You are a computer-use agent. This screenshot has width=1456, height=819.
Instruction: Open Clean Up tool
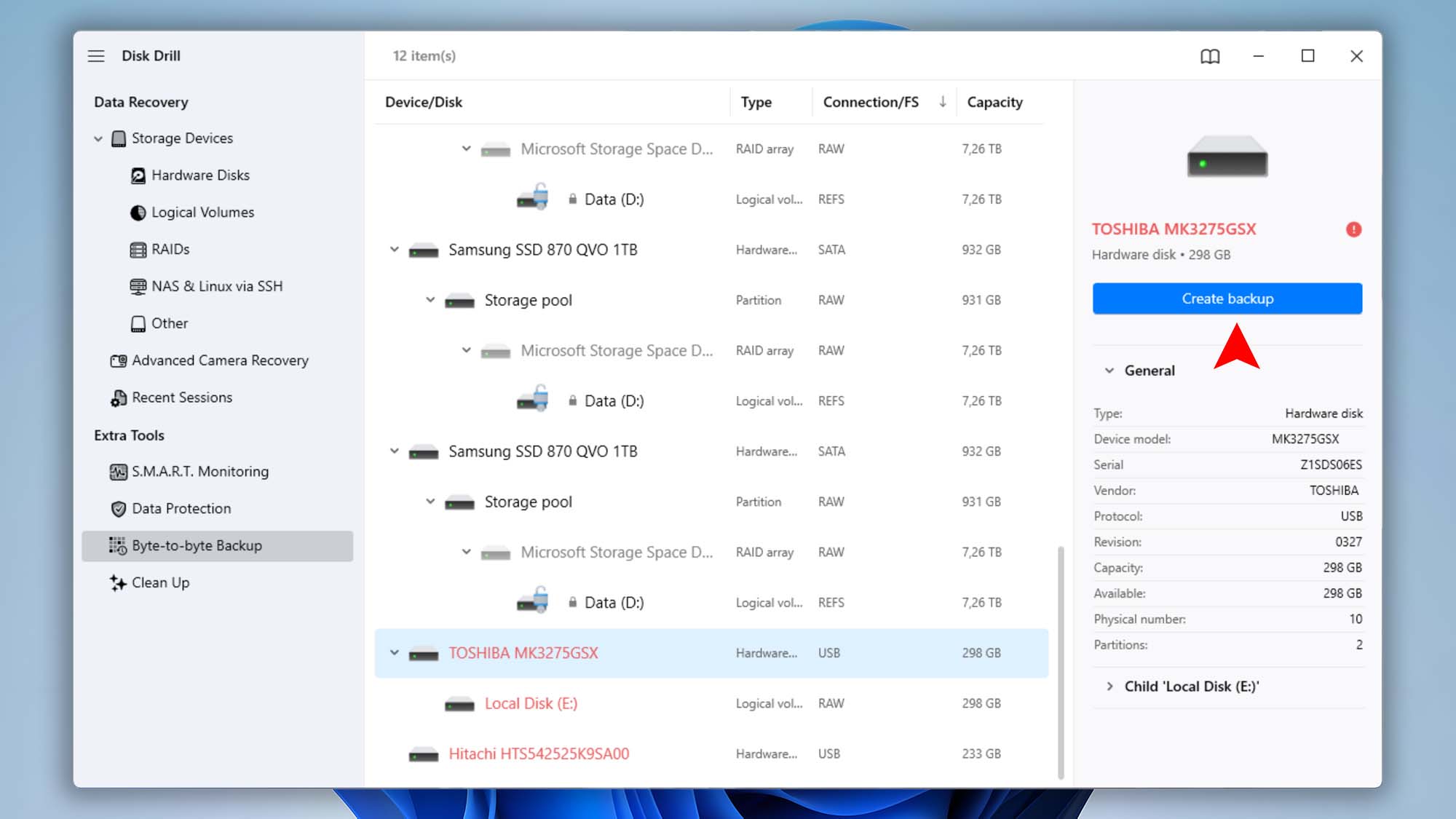pos(160,583)
